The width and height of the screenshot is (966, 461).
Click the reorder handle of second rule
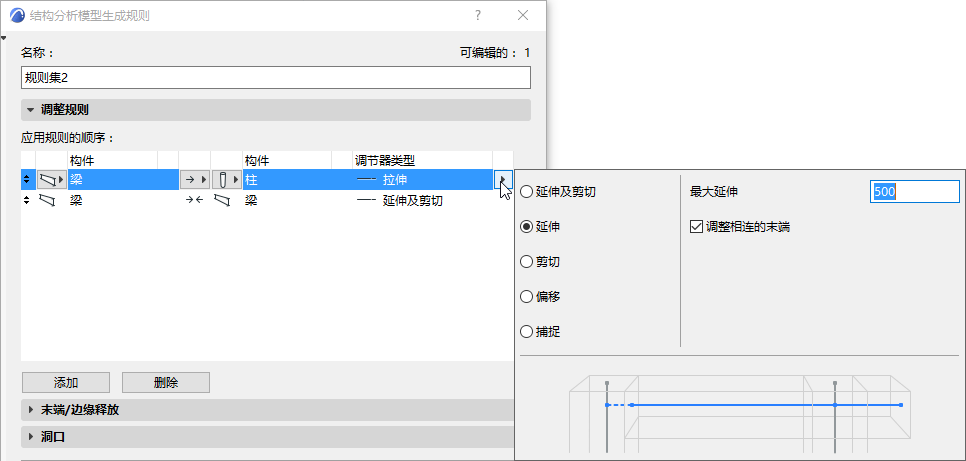[x=26, y=201]
